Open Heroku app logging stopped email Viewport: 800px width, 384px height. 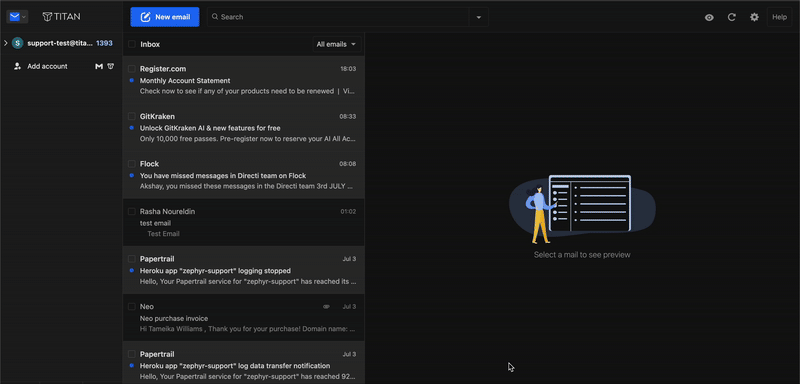coord(244,270)
